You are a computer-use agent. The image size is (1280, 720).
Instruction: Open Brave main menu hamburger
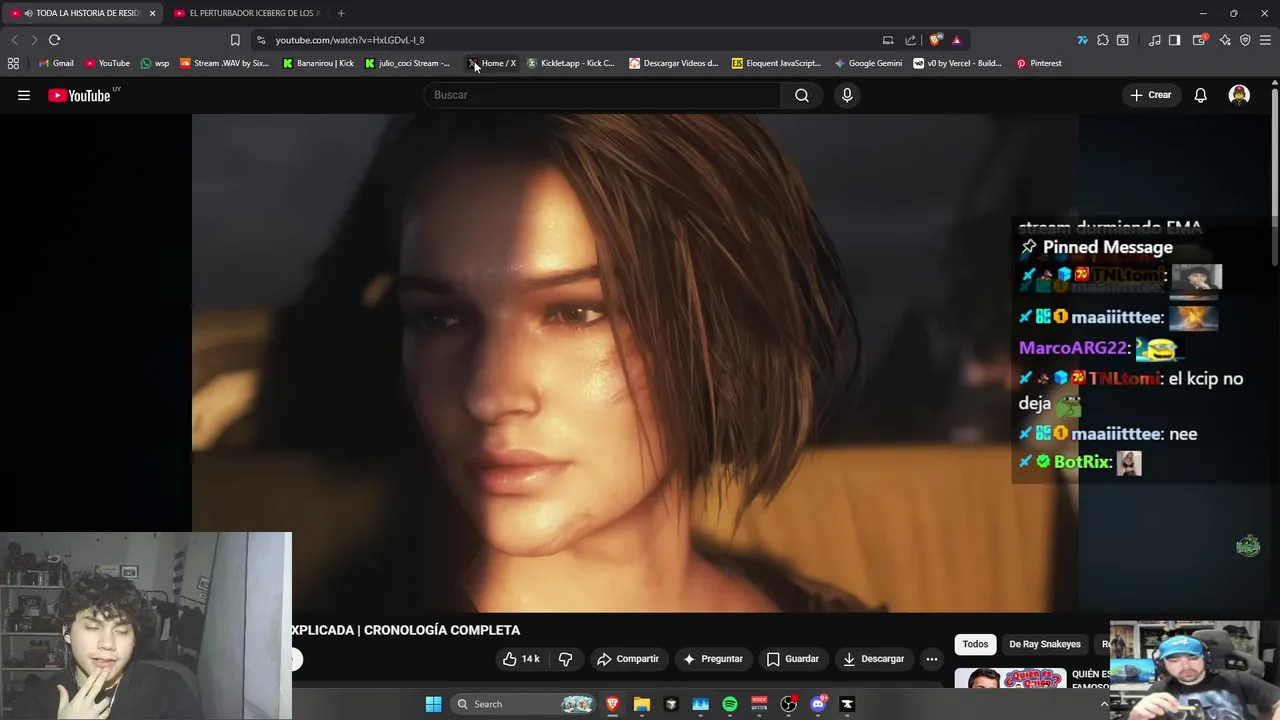coord(1266,40)
